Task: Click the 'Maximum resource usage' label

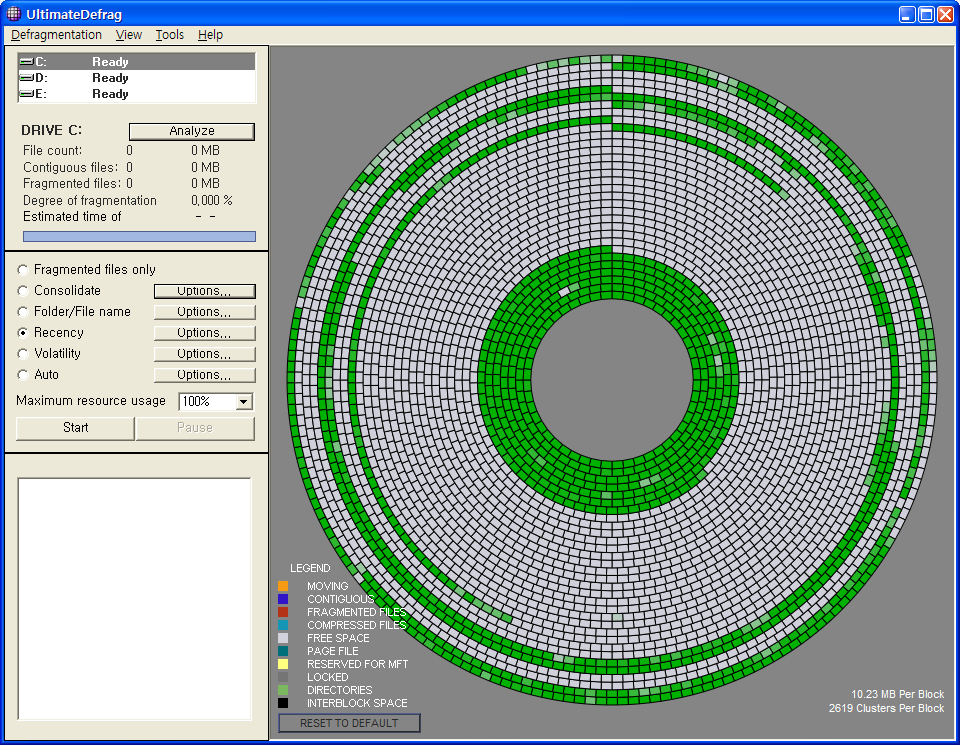Action: click(91, 401)
